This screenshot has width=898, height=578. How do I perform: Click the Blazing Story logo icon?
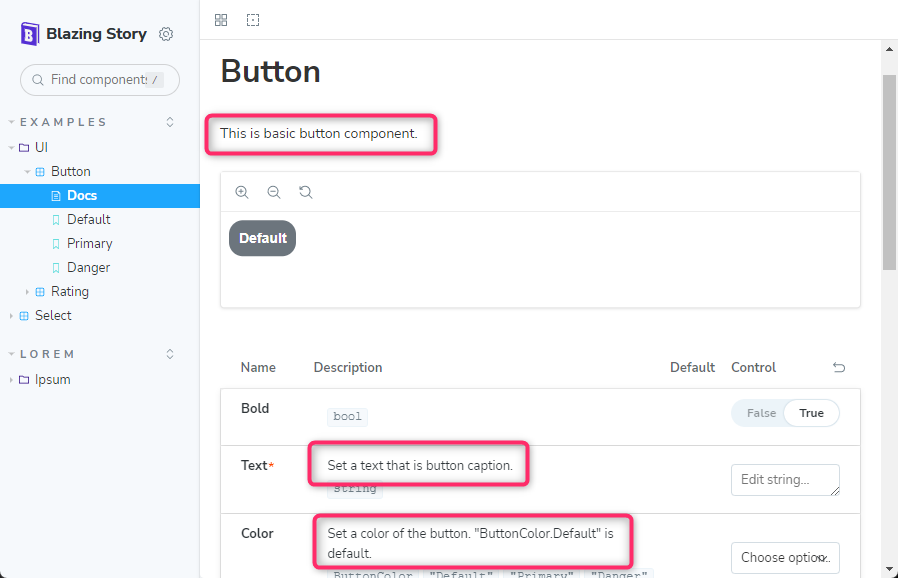click(x=30, y=34)
